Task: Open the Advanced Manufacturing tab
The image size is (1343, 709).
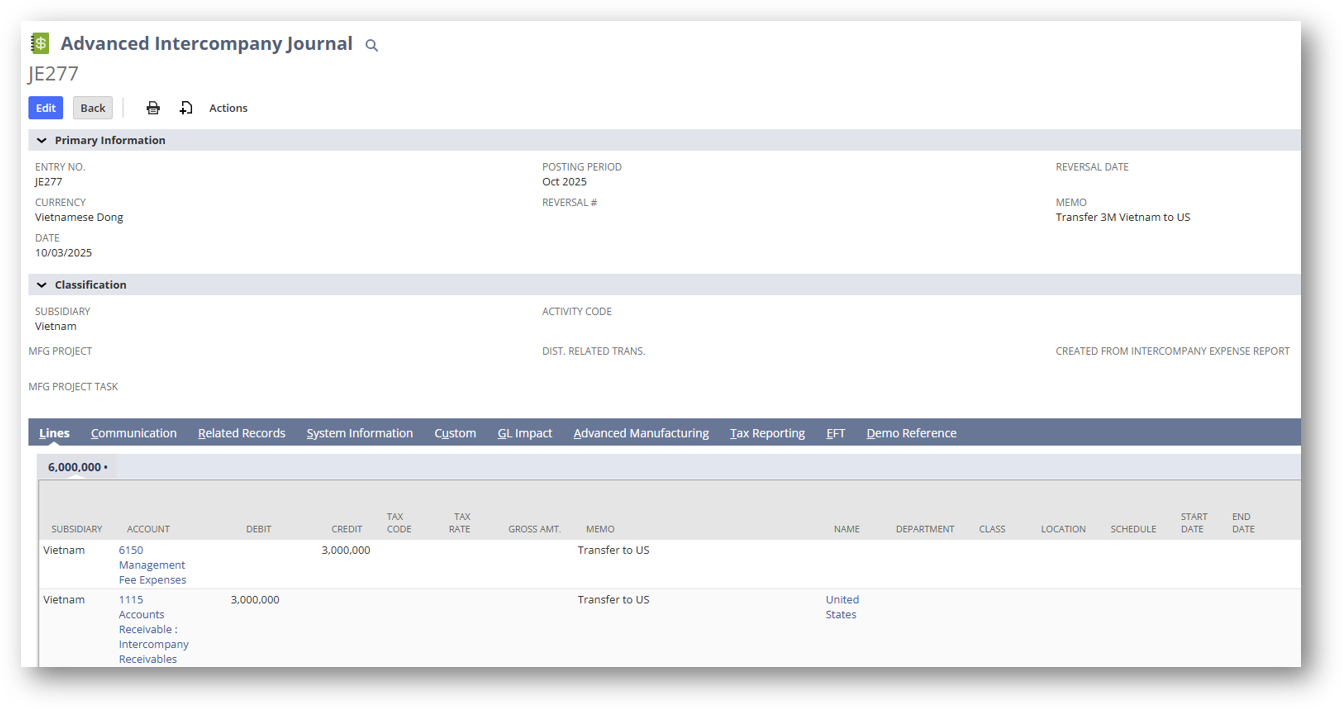Action: [641, 432]
